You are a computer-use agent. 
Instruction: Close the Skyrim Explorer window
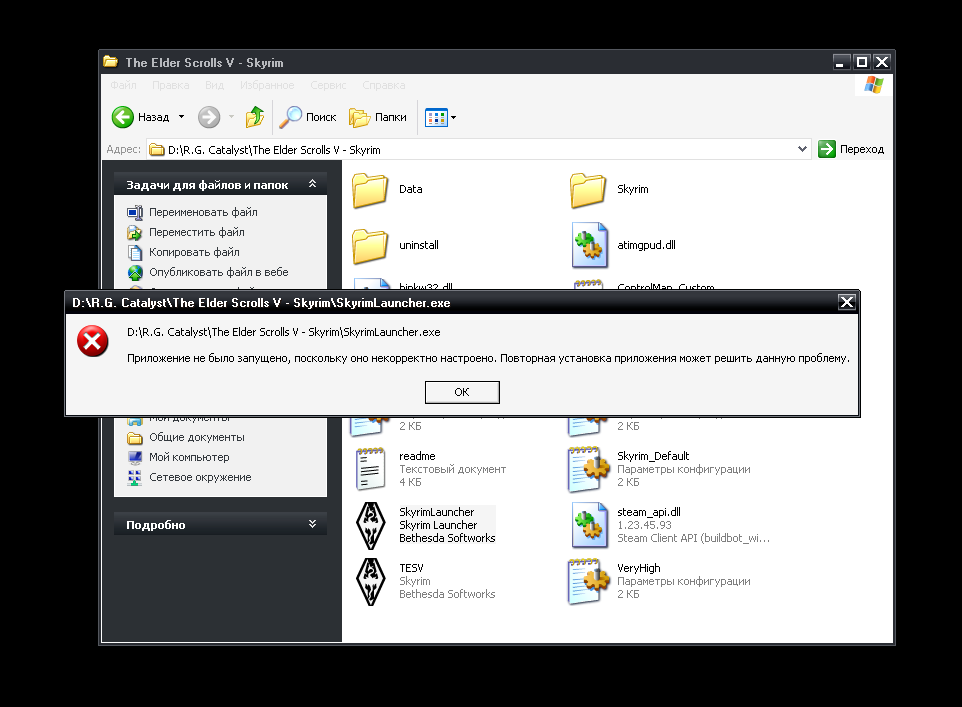click(882, 62)
